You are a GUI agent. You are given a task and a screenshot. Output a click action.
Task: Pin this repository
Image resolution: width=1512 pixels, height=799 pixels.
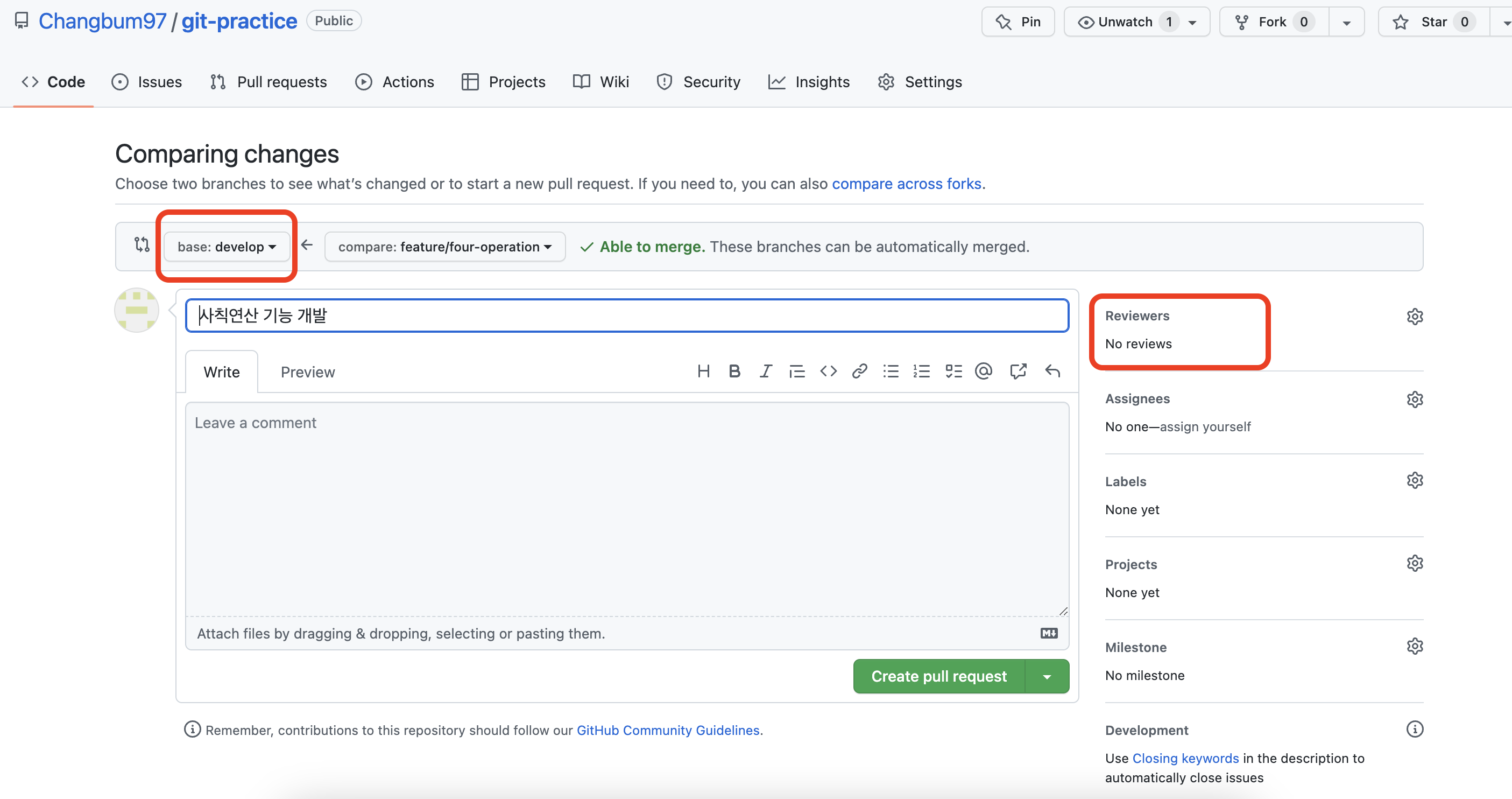[x=1019, y=22]
